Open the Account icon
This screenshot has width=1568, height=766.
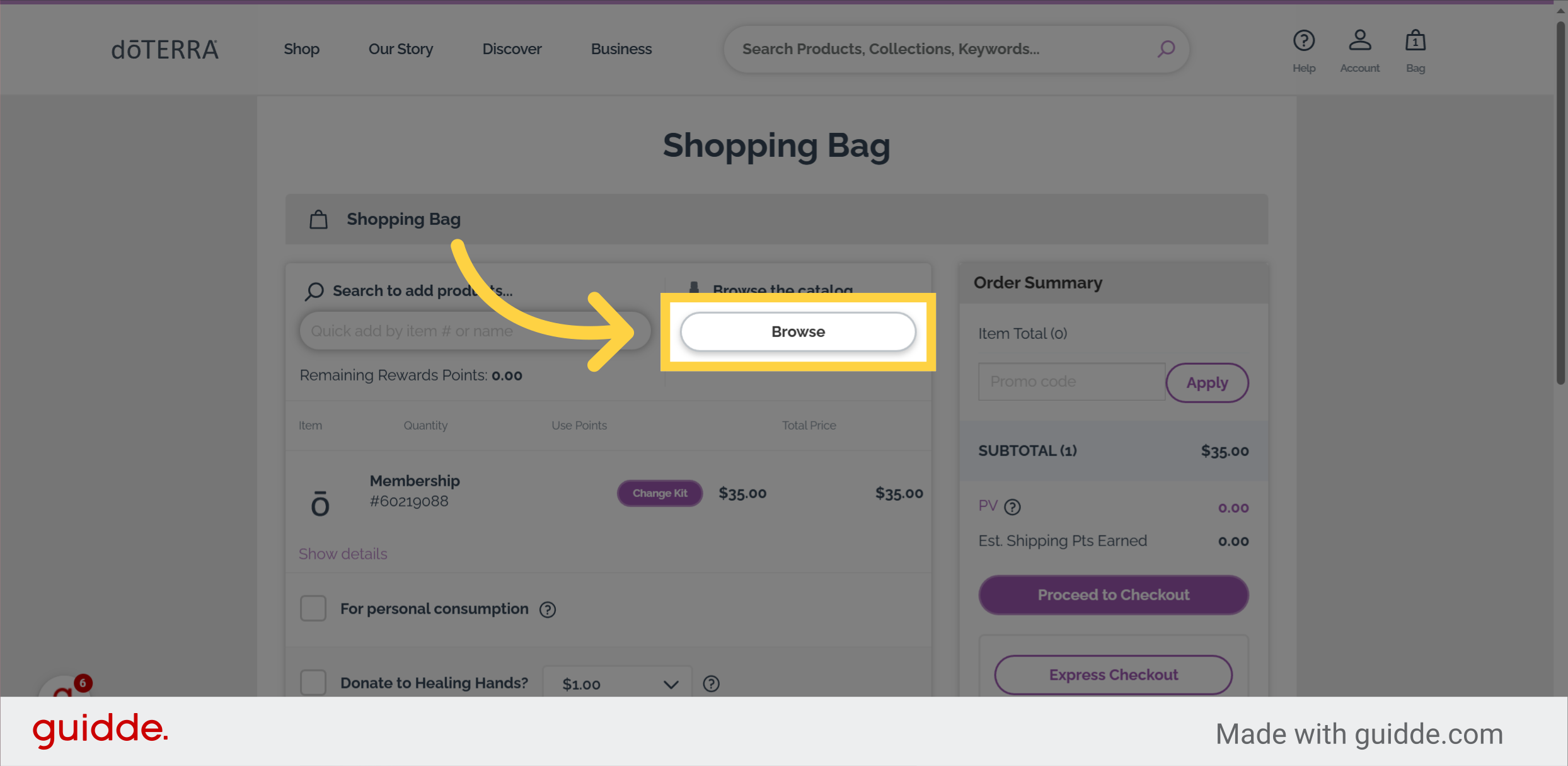click(x=1360, y=40)
